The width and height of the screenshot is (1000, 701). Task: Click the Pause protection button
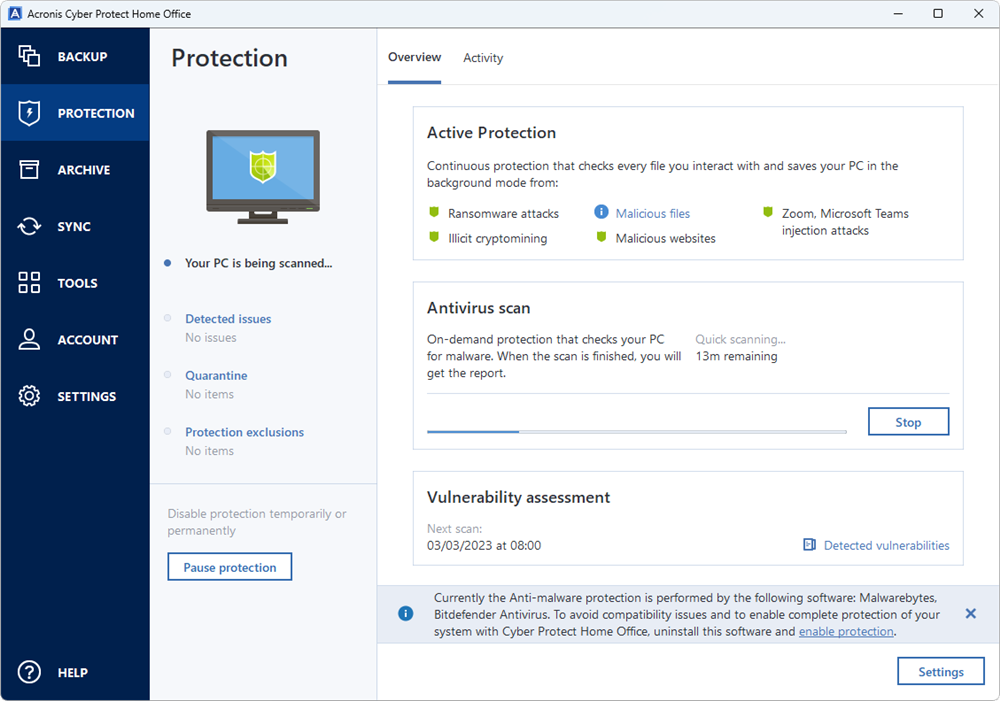tap(230, 567)
